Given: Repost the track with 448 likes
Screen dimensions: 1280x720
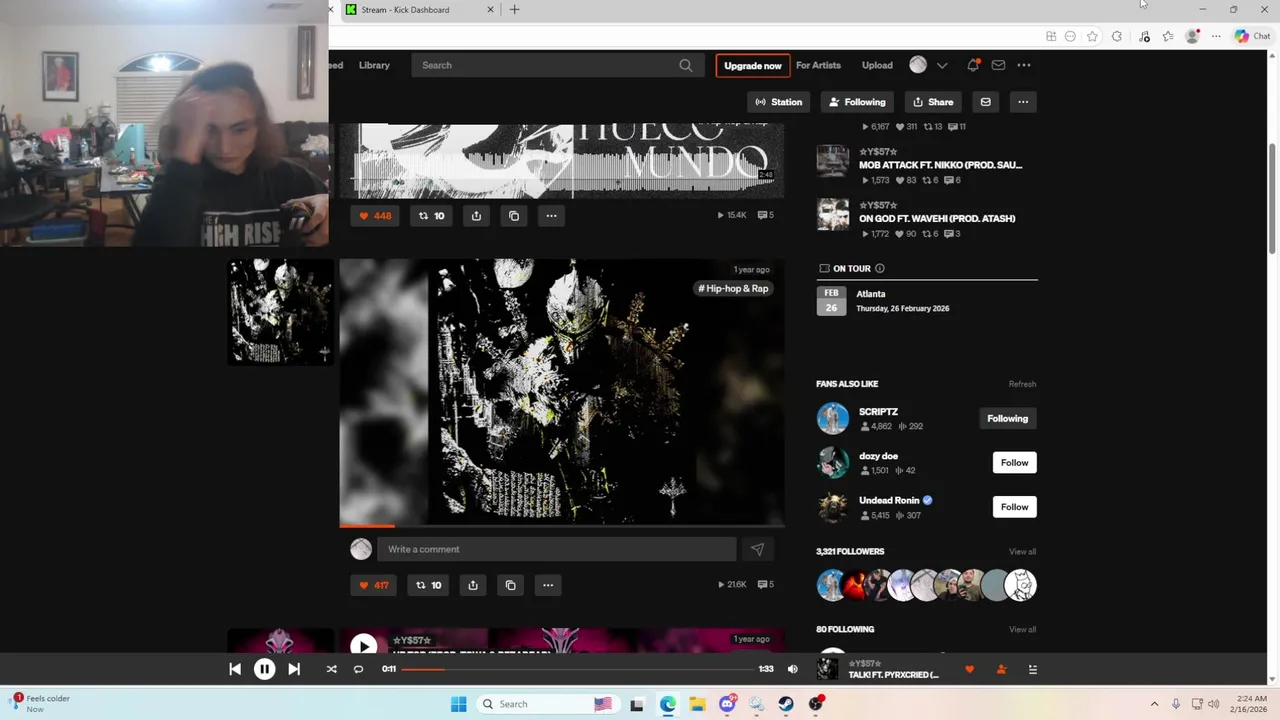Looking at the screenshot, I should click(431, 216).
